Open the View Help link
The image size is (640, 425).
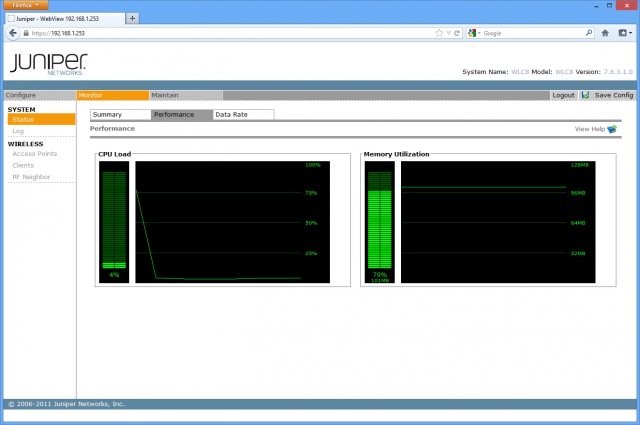(590, 129)
